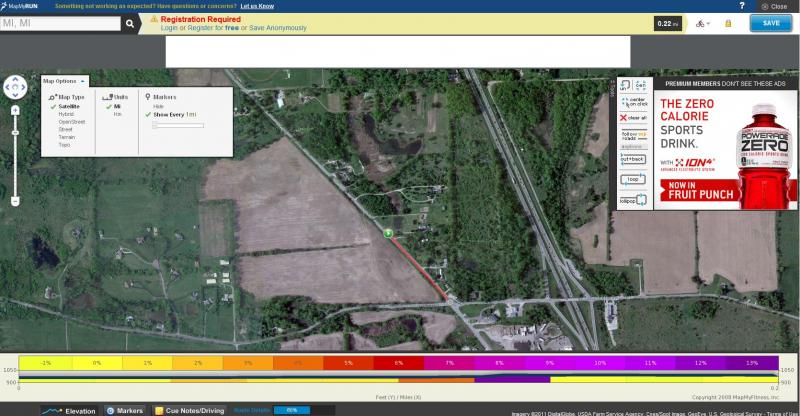The image size is (800, 416).
Task: Click the clear all route tool
Action: click(634, 118)
